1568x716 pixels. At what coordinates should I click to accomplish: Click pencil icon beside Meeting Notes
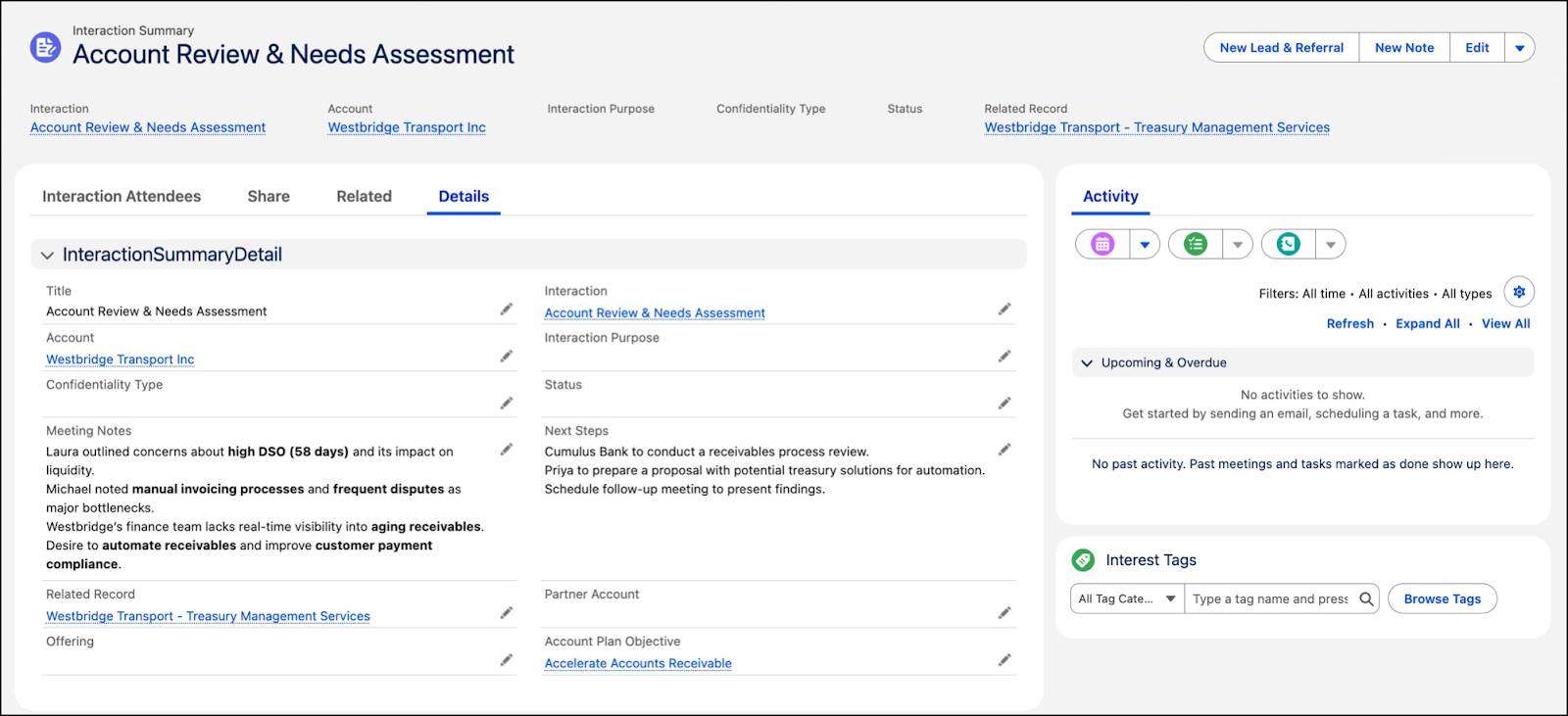tap(506, 450)
